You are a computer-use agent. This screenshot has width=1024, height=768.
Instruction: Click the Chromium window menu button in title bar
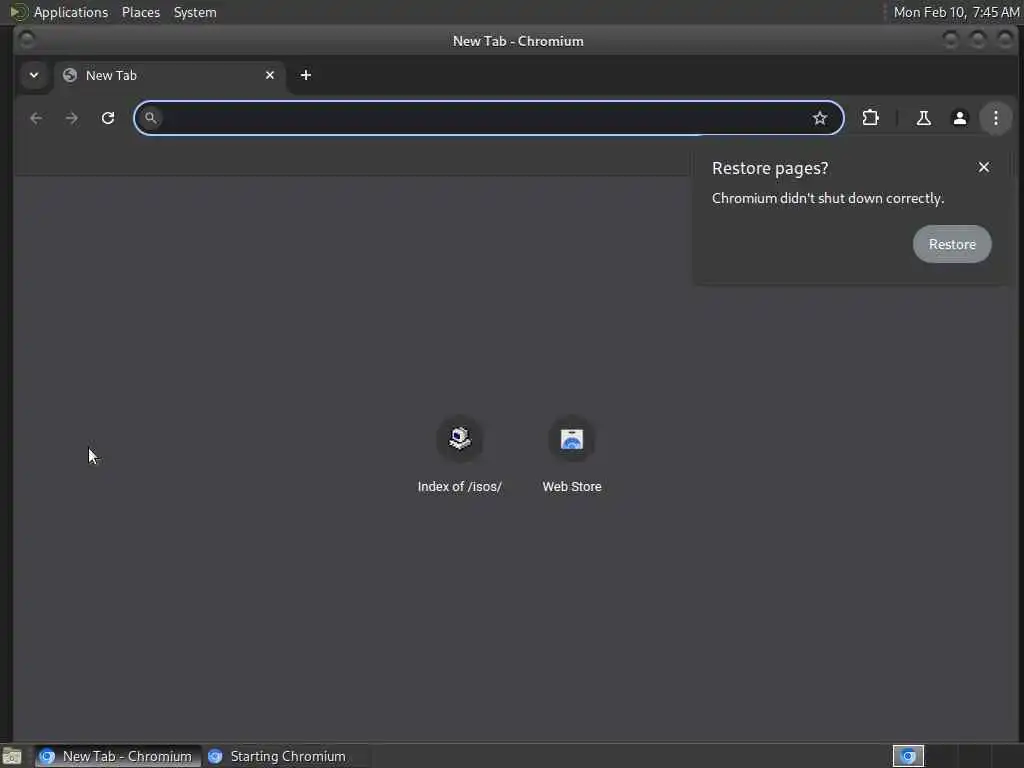tap(27, 40)
